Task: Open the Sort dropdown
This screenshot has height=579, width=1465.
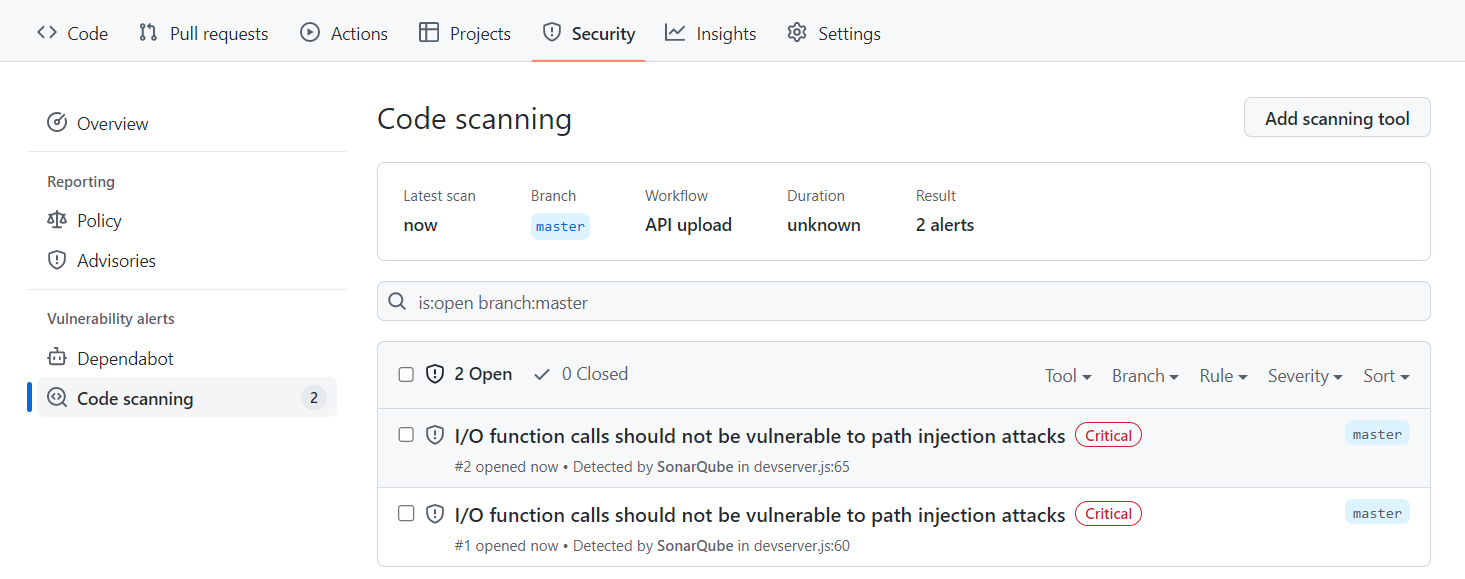Action: [x=1386, y=375]
